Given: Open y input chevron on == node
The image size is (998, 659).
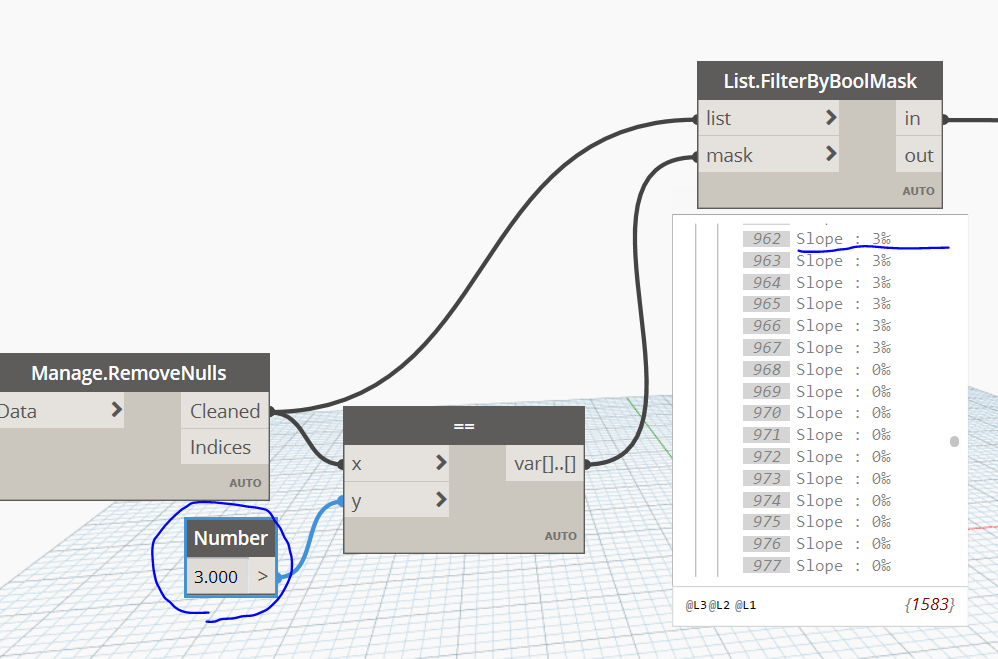Looking at the screenshot, I should [441, 499].
